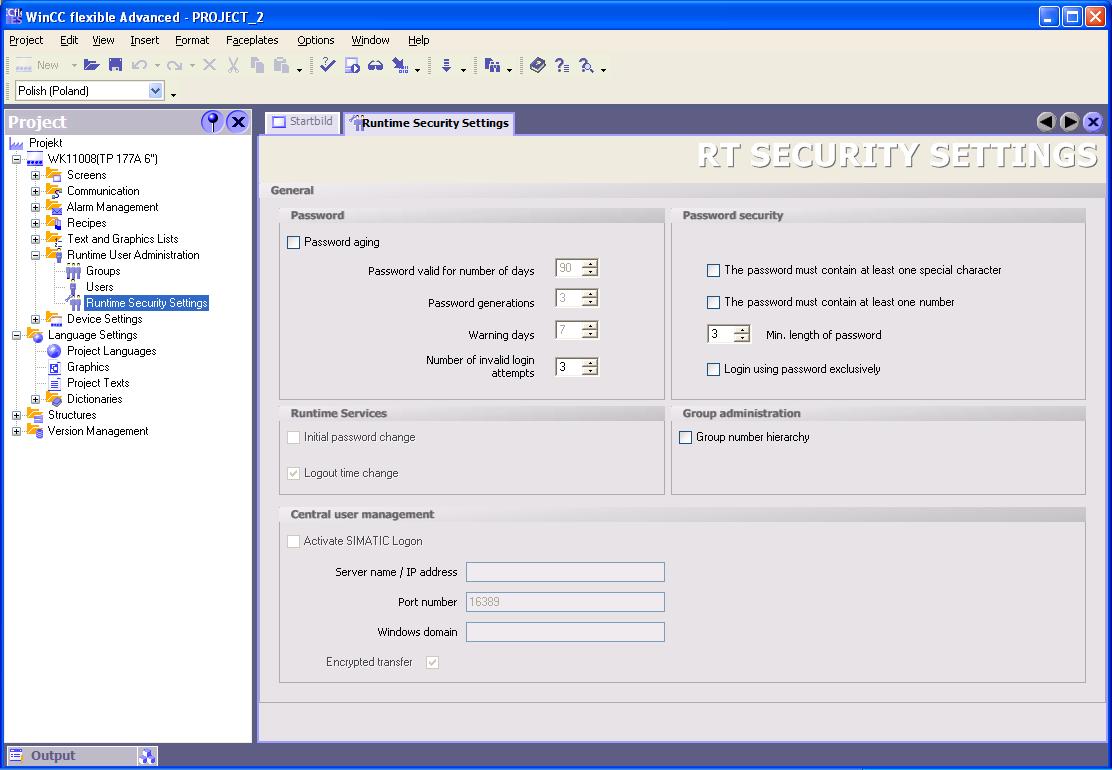Collapse the Runtime User Administration node
Image resolution: width=1112 pixels, height=770 pixels.
point(35,255)
